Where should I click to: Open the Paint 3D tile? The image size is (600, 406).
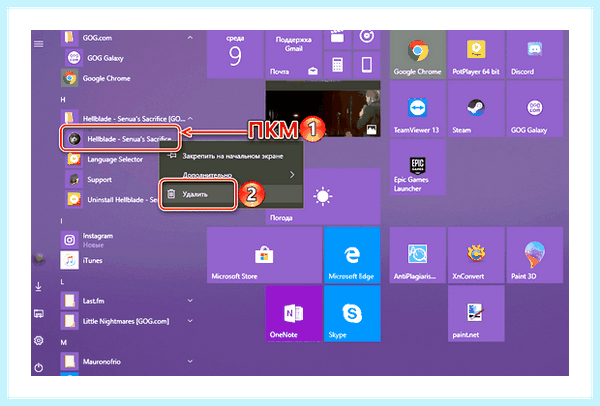click(535, 255)
